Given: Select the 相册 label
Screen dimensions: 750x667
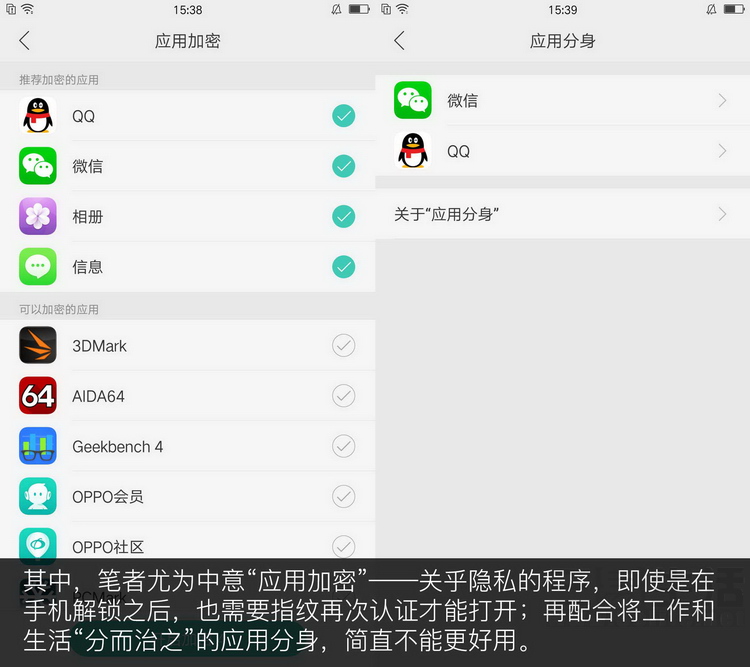Looking at the screenshot, I should (x=88, y=217).
